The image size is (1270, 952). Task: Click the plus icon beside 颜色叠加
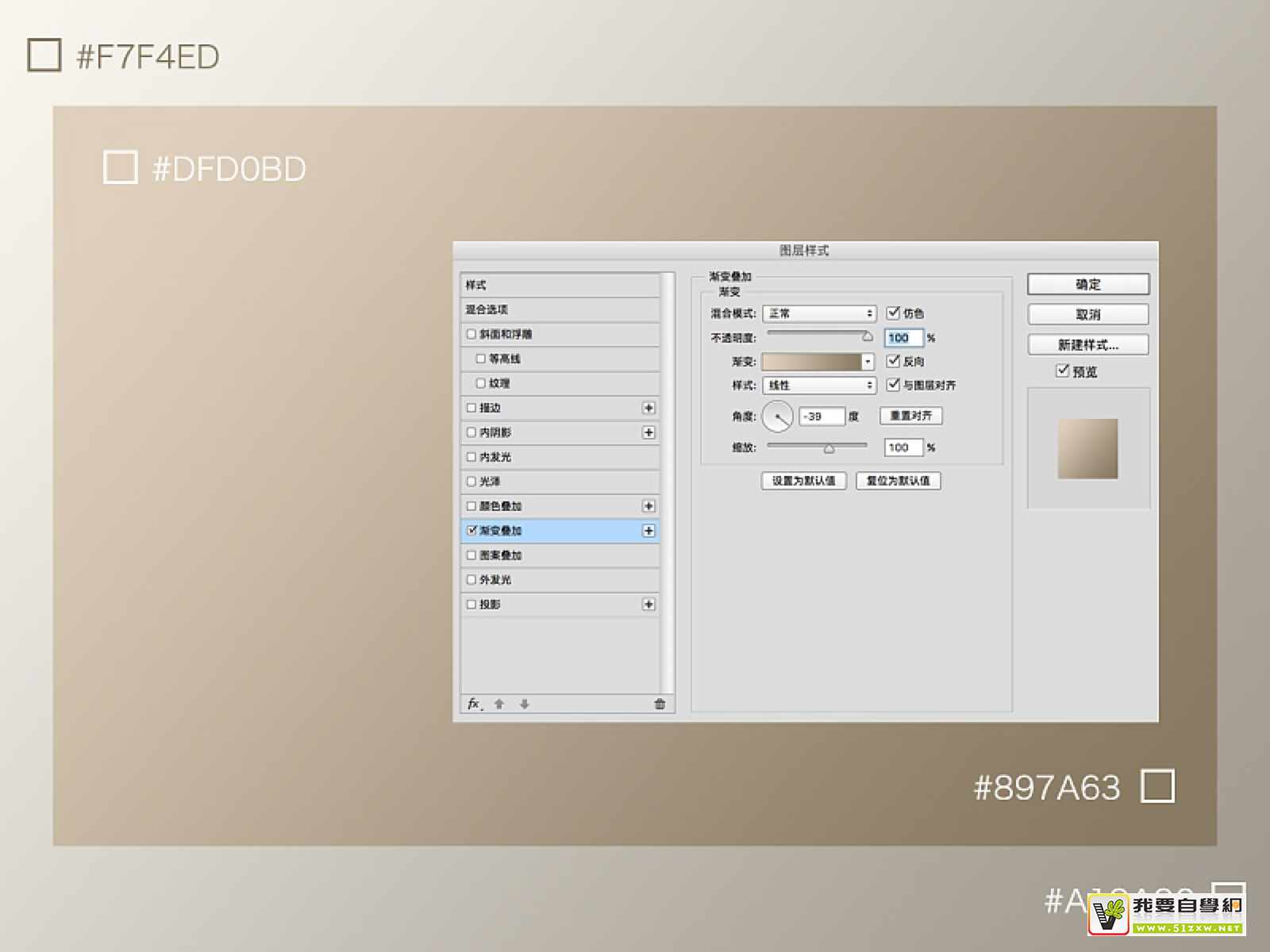[648, 506]
